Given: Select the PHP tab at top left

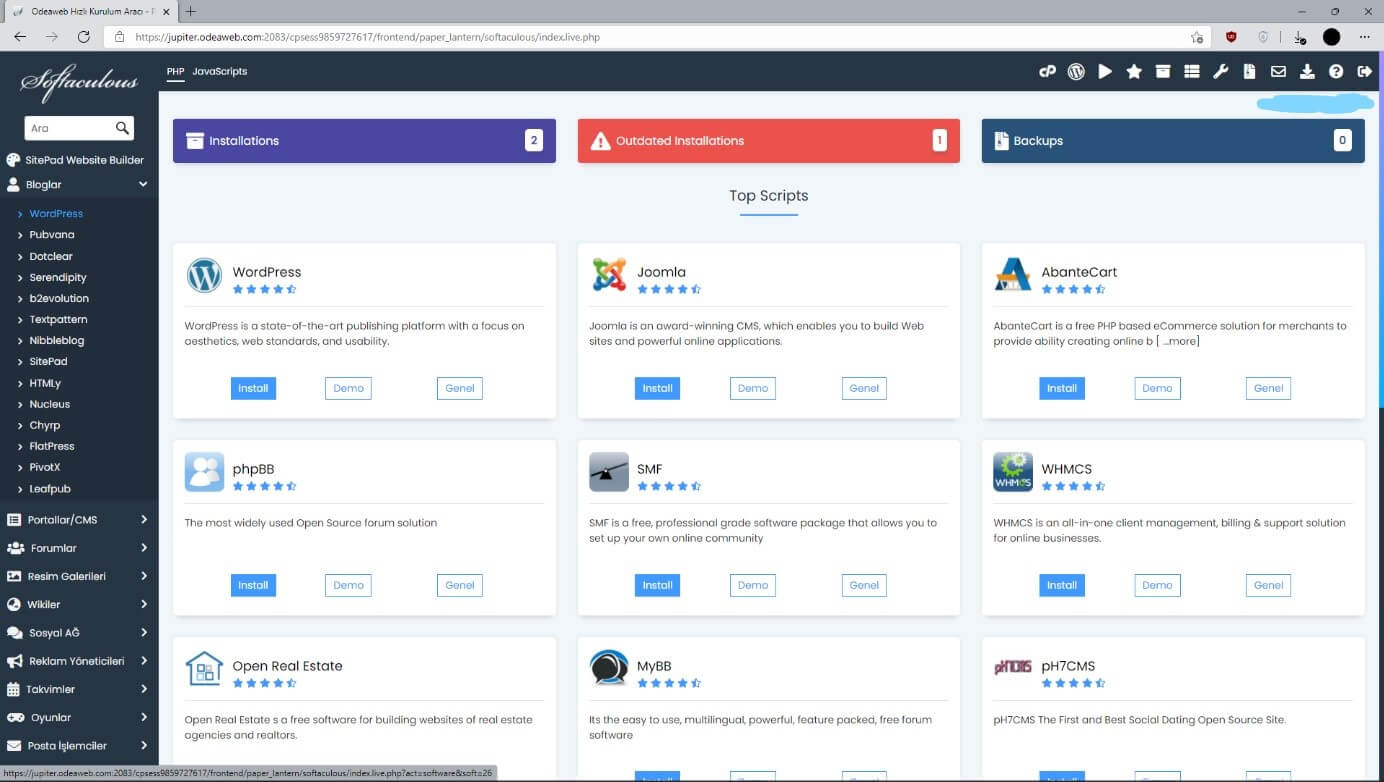Looking at the screenshot, I should click(174, 71).
